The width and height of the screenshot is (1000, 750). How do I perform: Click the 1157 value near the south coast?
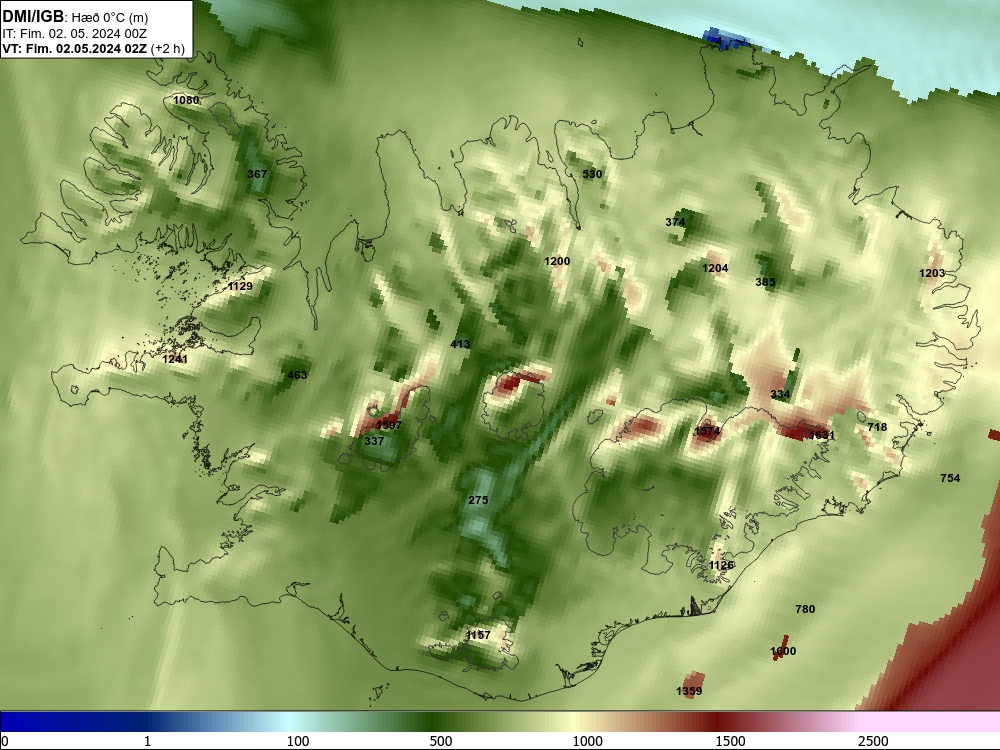pos(478,635)
